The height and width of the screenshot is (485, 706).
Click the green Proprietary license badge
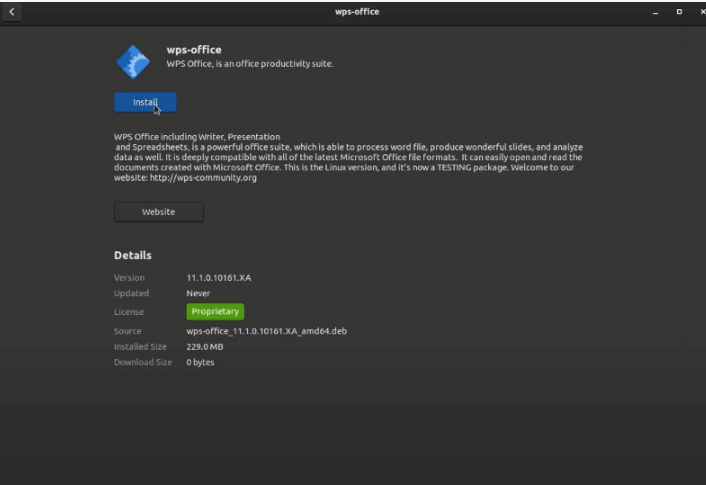click(x=215, y=311)
